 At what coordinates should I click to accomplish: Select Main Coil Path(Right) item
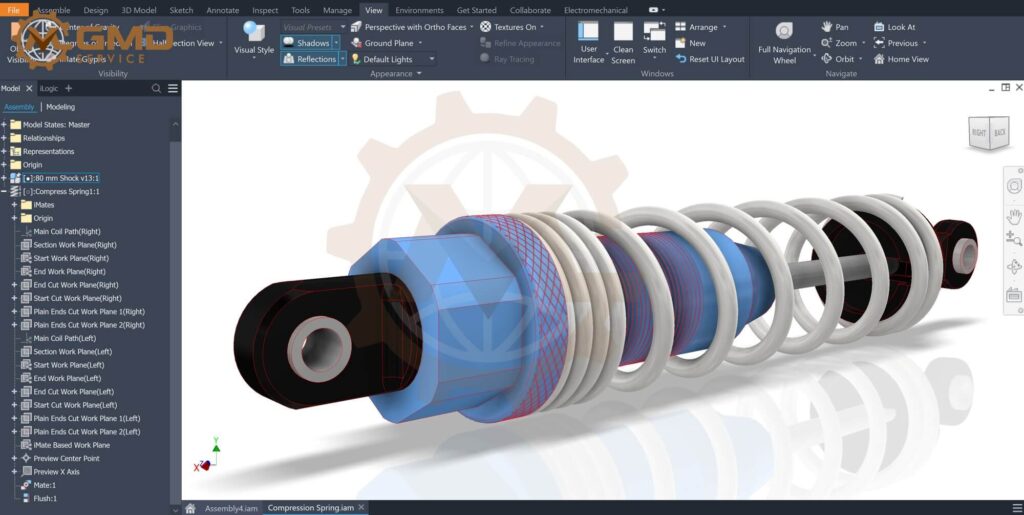point(67,231)
